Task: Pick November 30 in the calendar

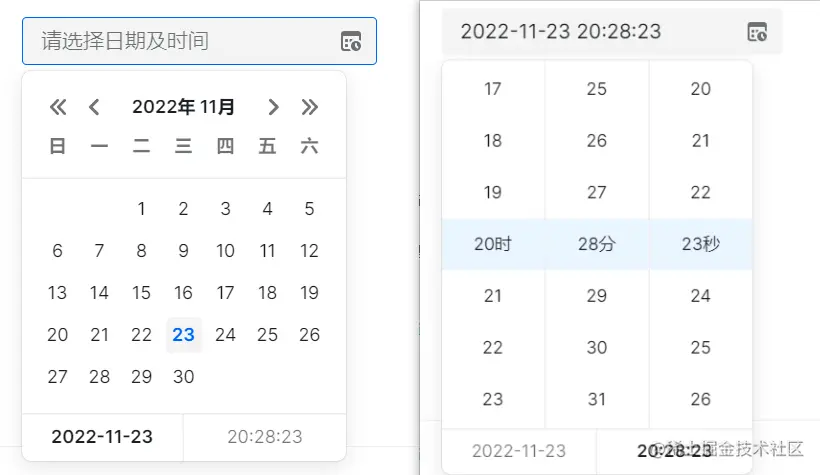Action: (x=184, y=377)
